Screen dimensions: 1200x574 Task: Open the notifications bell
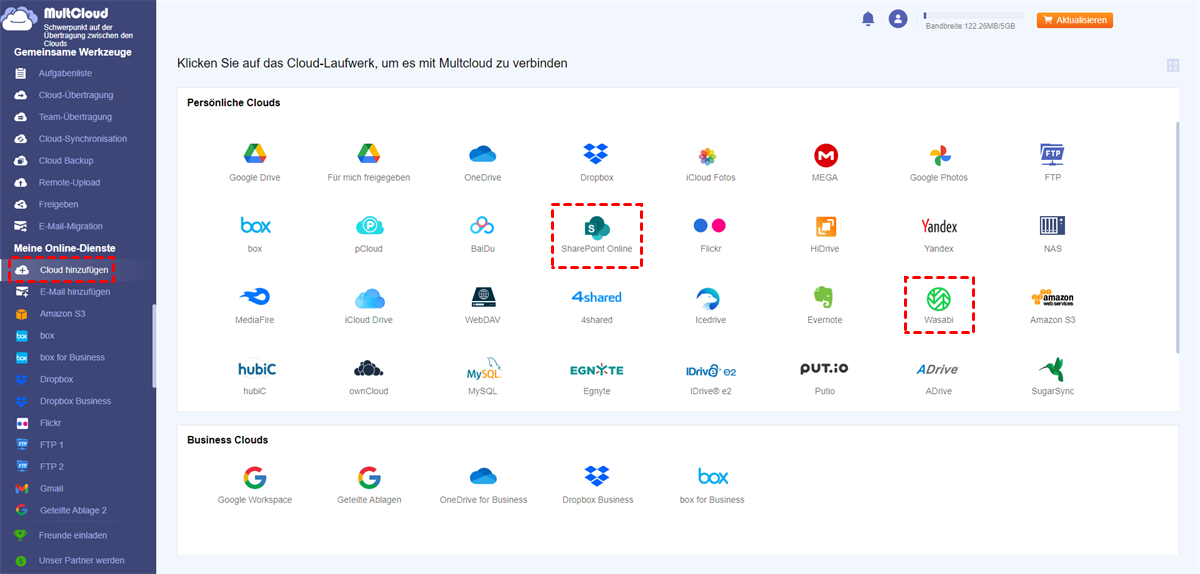tap(868, 19)
